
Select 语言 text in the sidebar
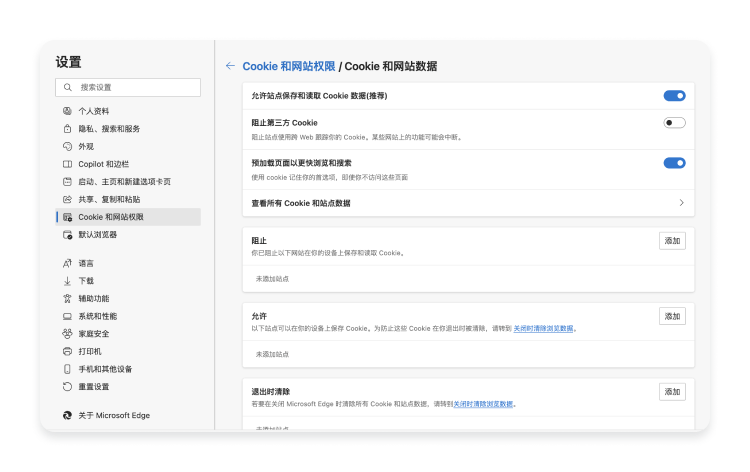click(x=86, y=263)
